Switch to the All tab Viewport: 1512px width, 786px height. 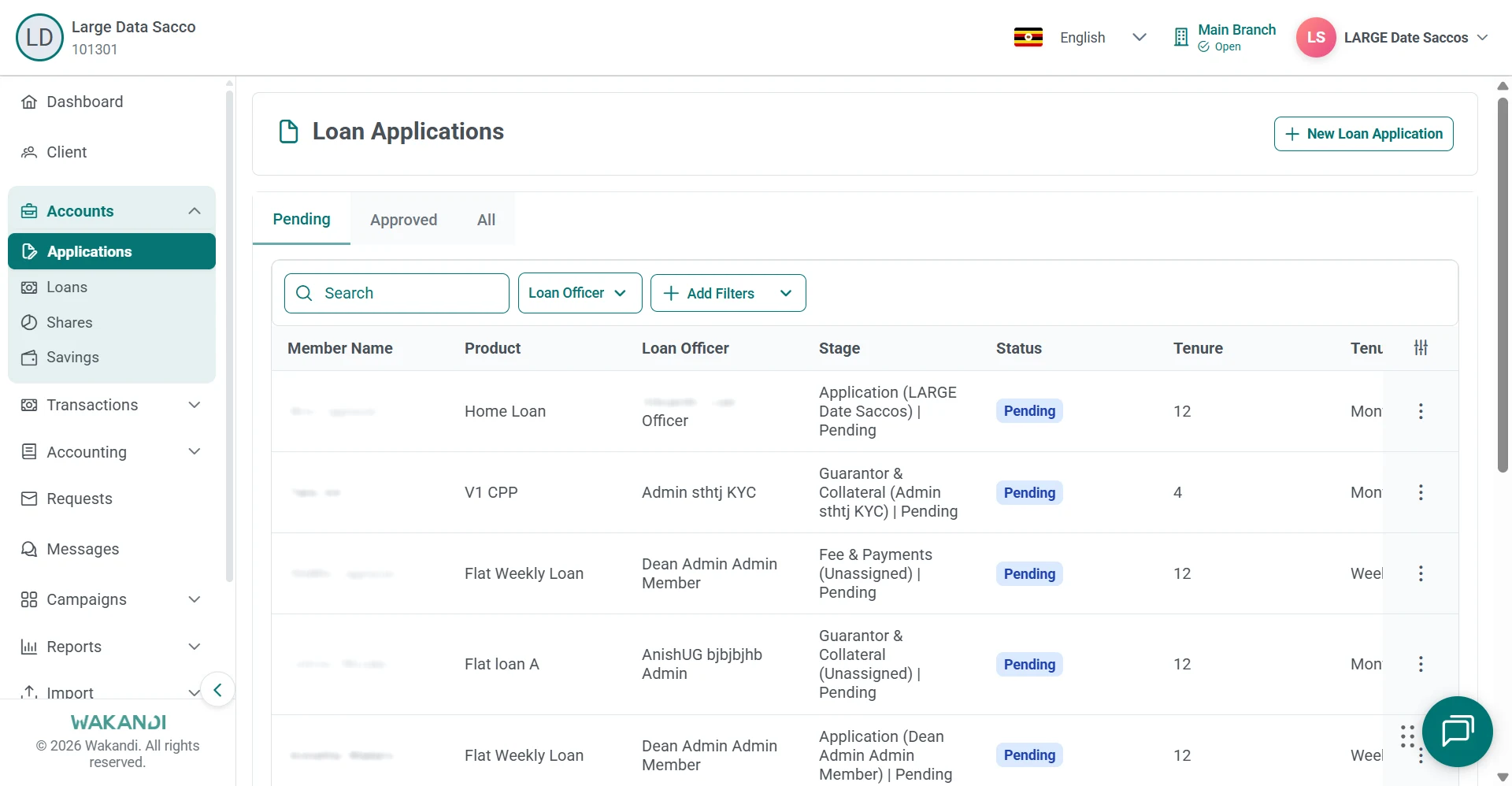[x=486, y=220]
